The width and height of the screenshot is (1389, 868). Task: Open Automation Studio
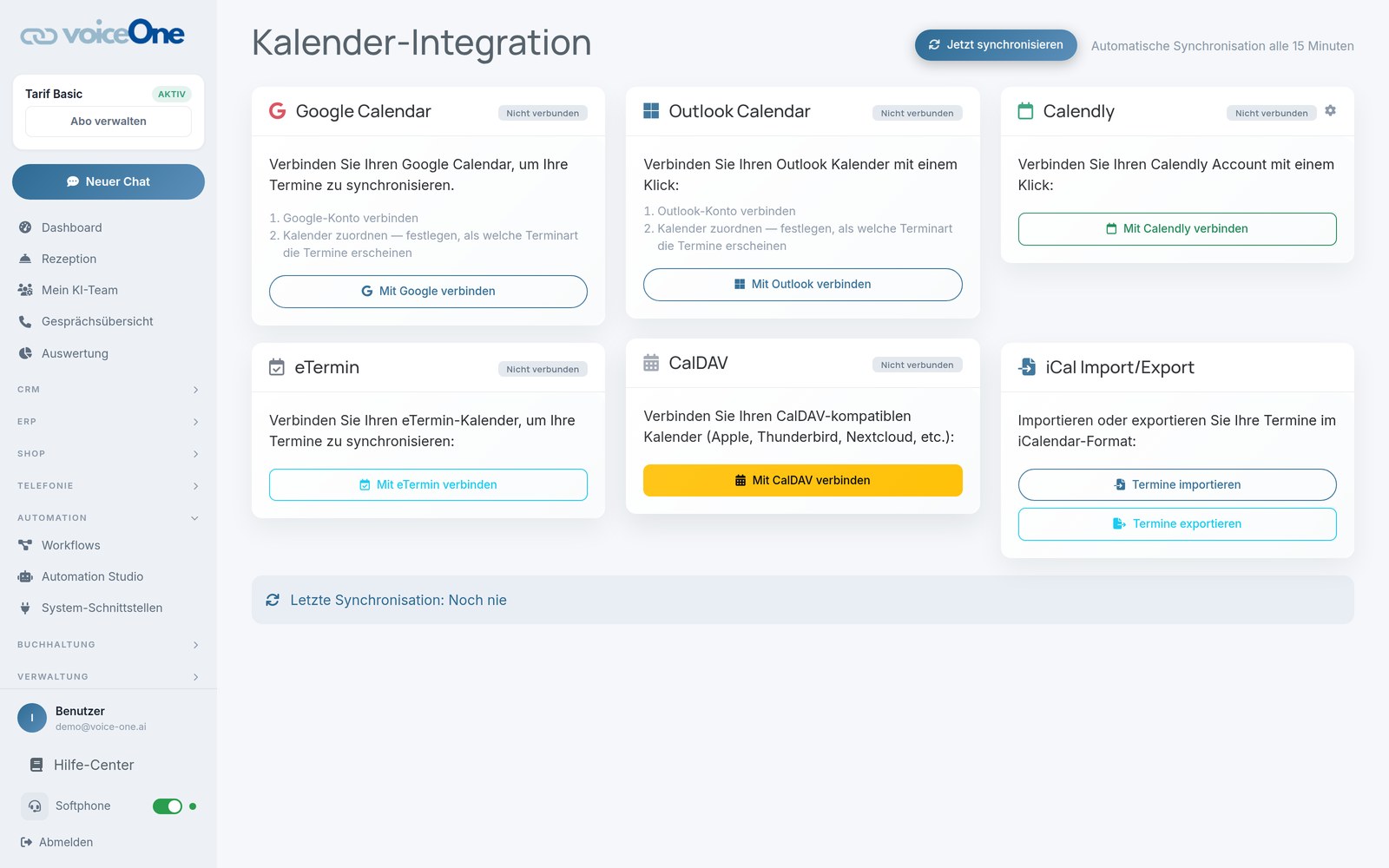pos(109,576)
